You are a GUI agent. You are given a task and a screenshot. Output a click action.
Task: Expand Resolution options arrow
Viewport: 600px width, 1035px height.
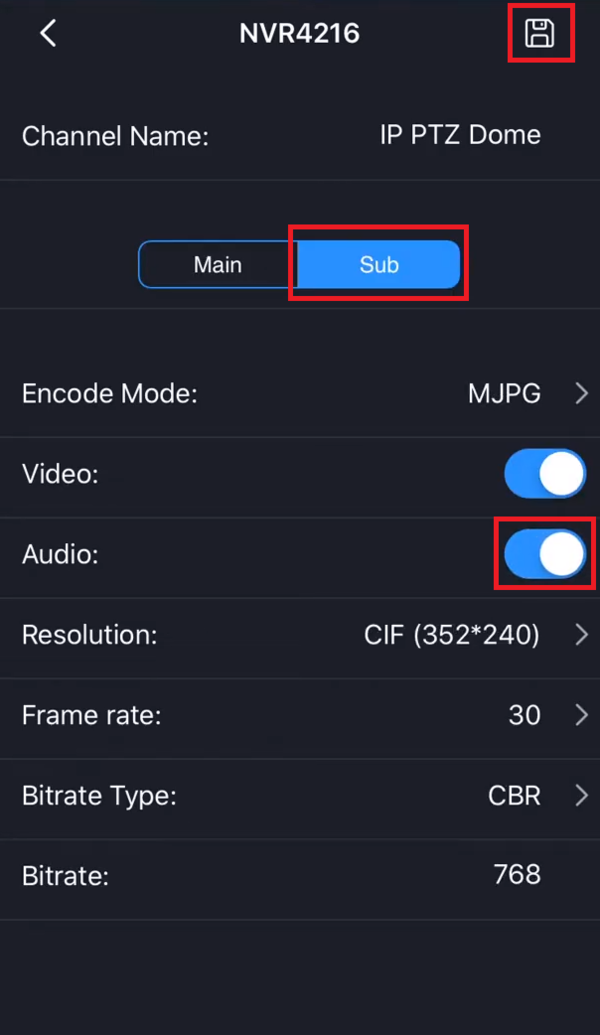tap(582, 635)
